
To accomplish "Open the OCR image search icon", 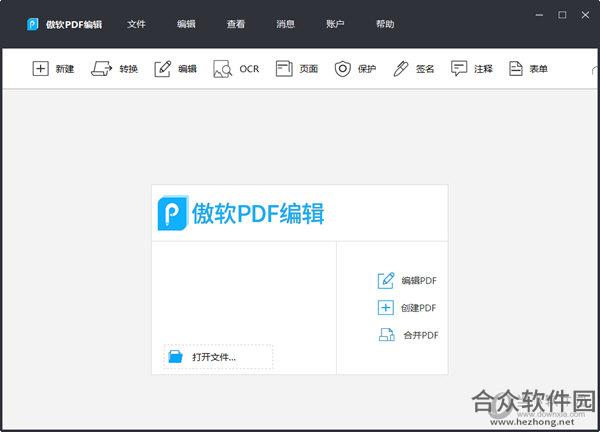I will click(222, 69).
